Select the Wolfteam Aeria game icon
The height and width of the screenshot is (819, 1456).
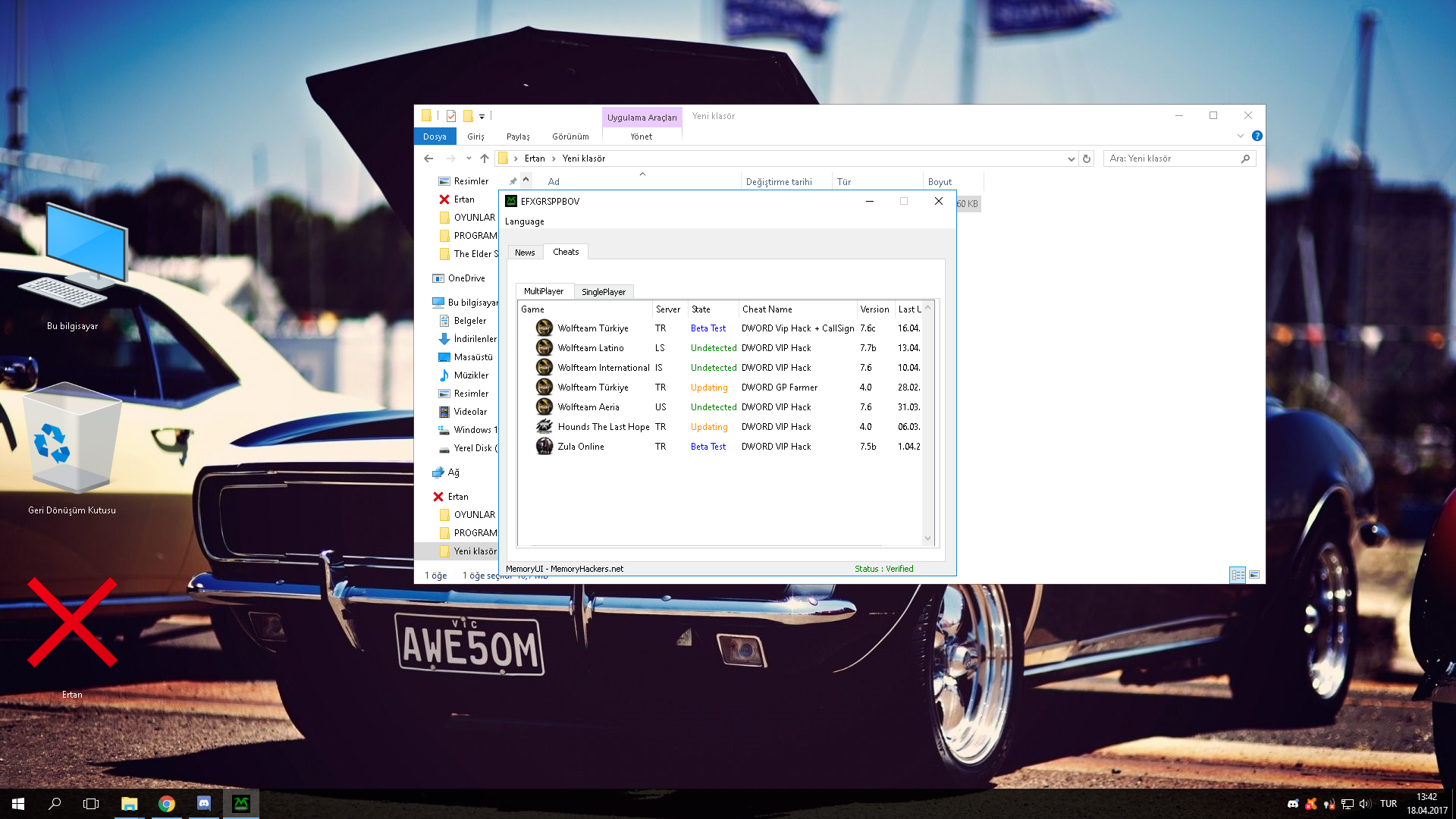[544, 407]
